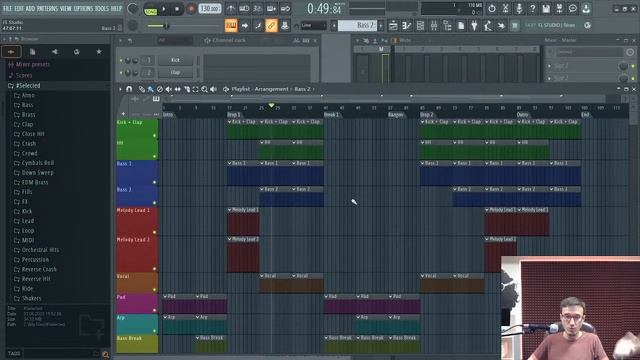Click the main volume slider handle
The height and width of the screenshot is (360, 640).
(x=166, y=26)
